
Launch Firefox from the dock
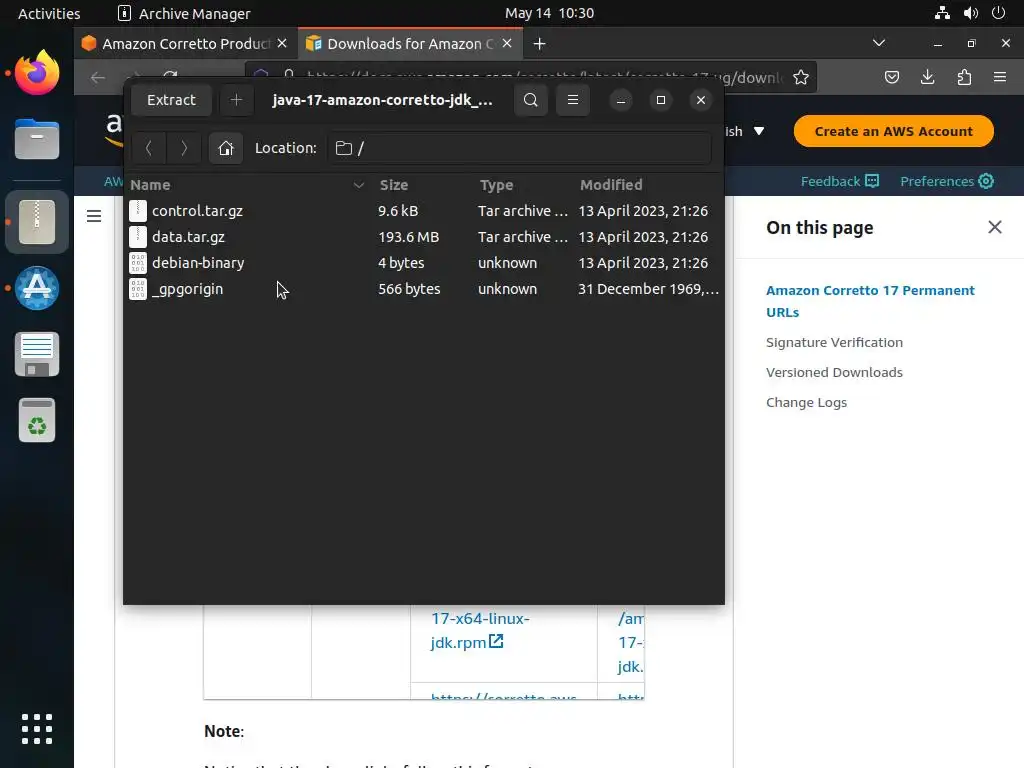pyautogui.click(x=37, y=72)
